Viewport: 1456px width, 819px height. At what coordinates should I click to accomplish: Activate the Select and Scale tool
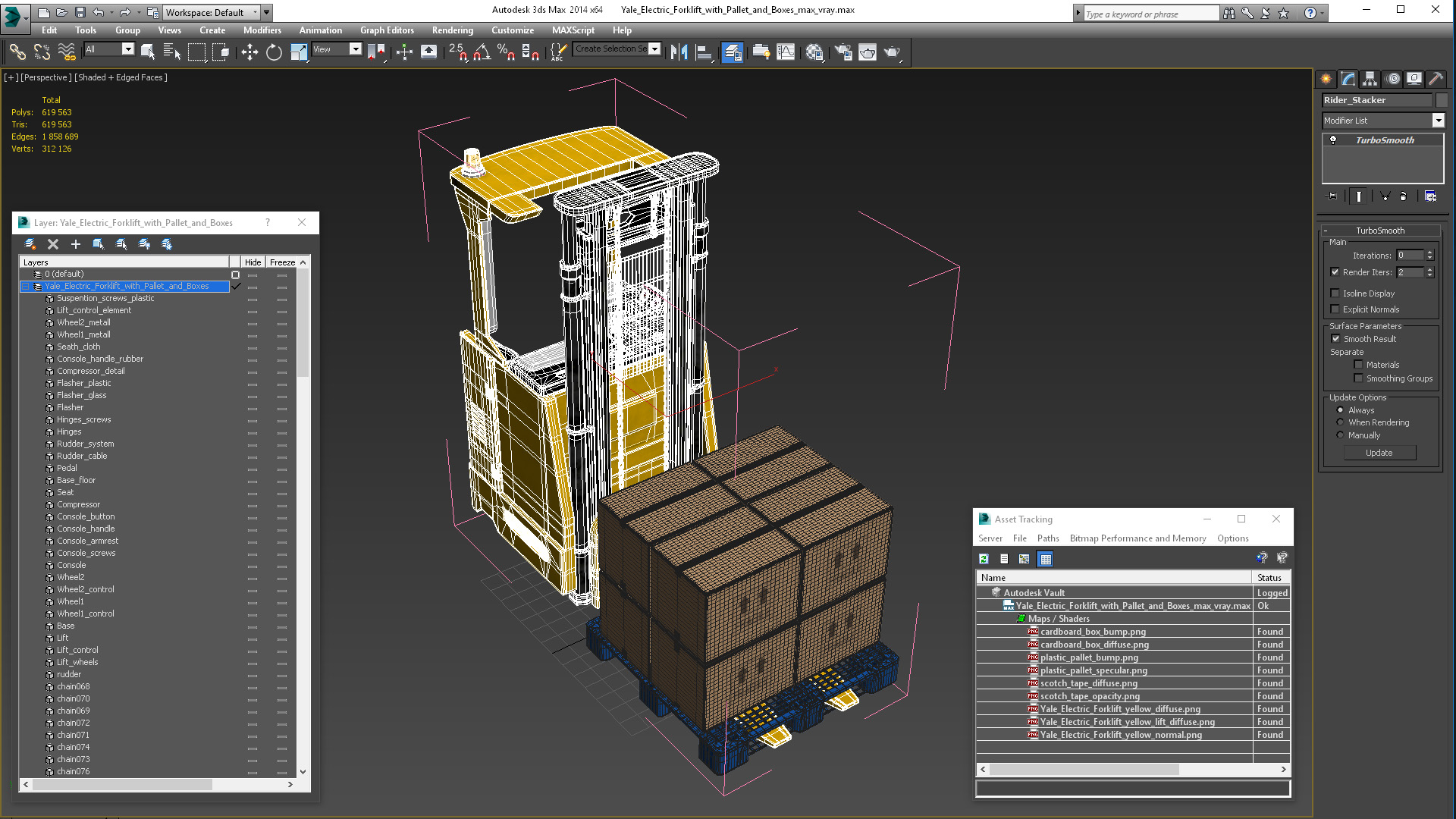299,52
